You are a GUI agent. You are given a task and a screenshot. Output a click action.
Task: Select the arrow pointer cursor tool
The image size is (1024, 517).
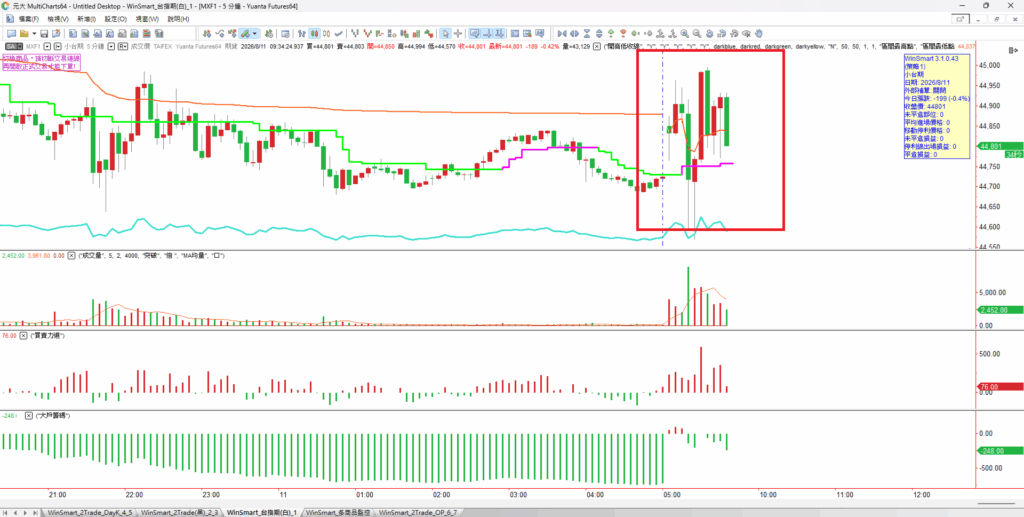[445, 33]
